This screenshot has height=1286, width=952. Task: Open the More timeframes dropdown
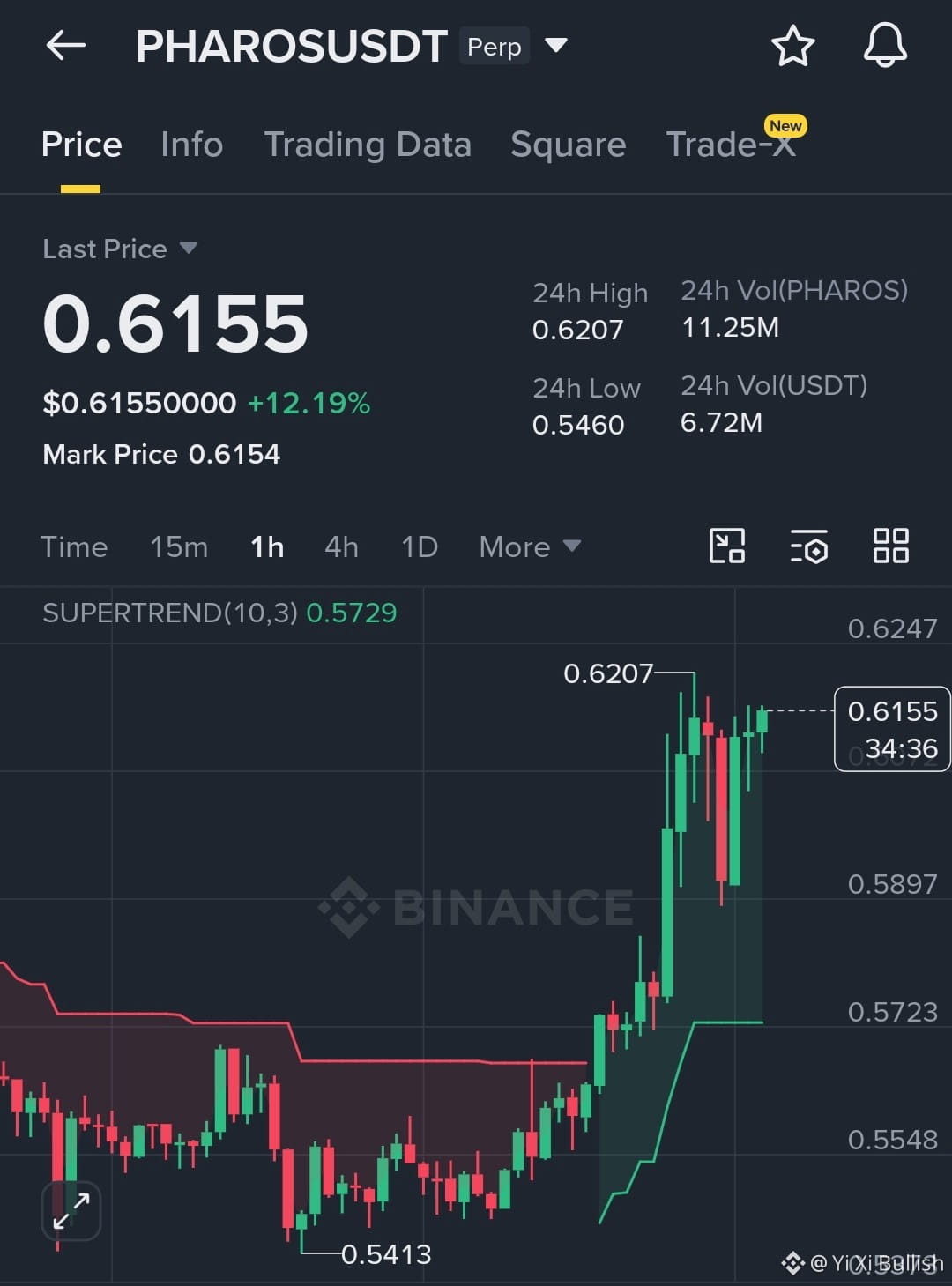click(x=530, y=546)
